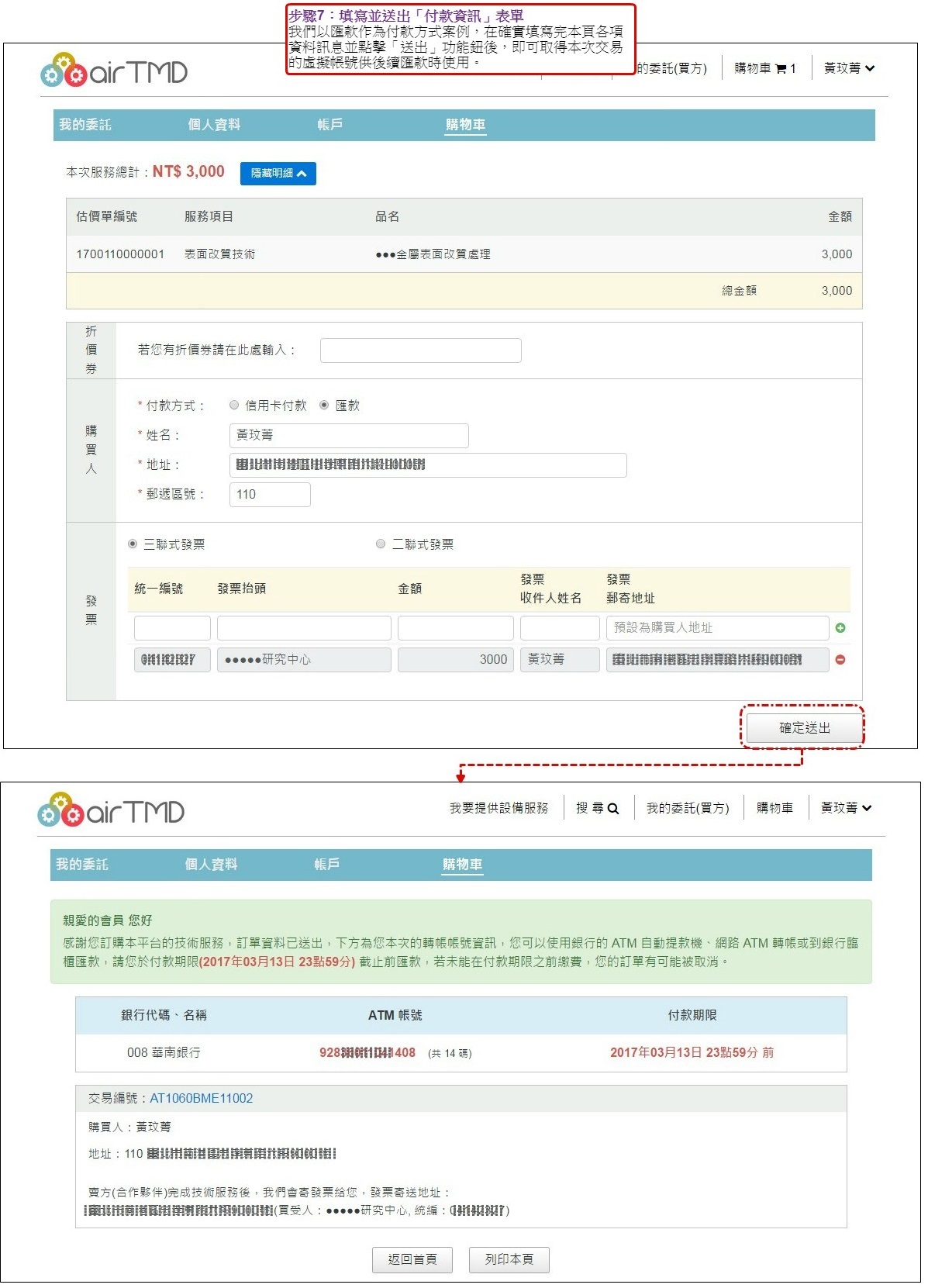Click the airTMD logo in top page
The image size is (928, 1288).
(114, 71)
